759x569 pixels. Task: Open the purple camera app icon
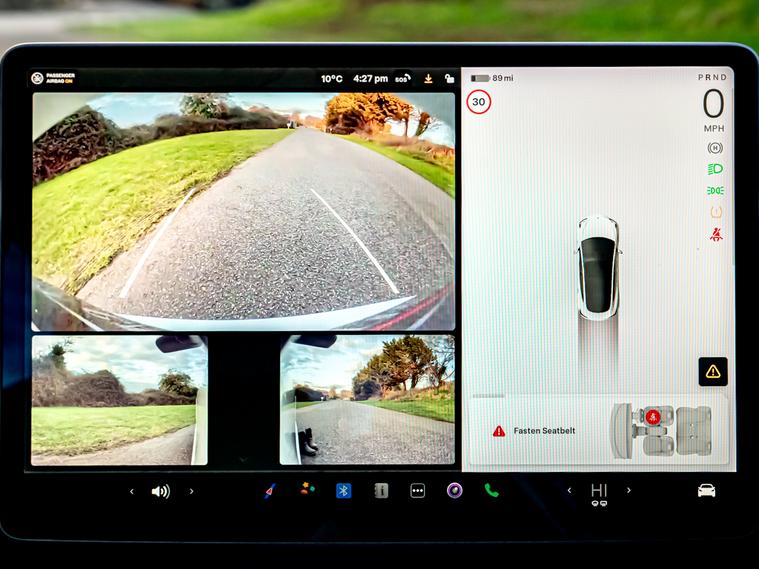(x=454, y=491)
